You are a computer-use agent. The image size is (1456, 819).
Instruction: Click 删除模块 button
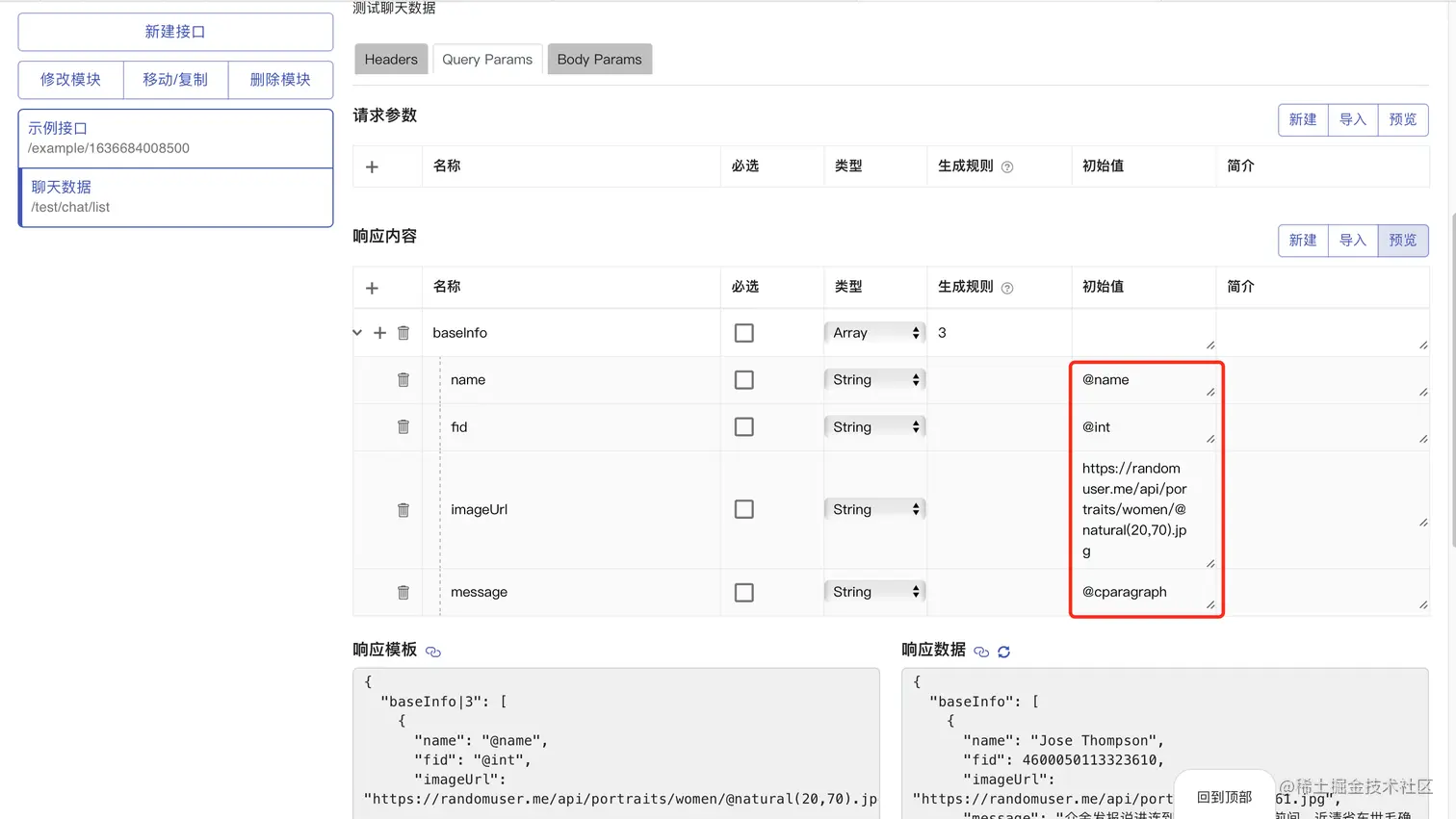pyautogui.click(x=280, y=80)
